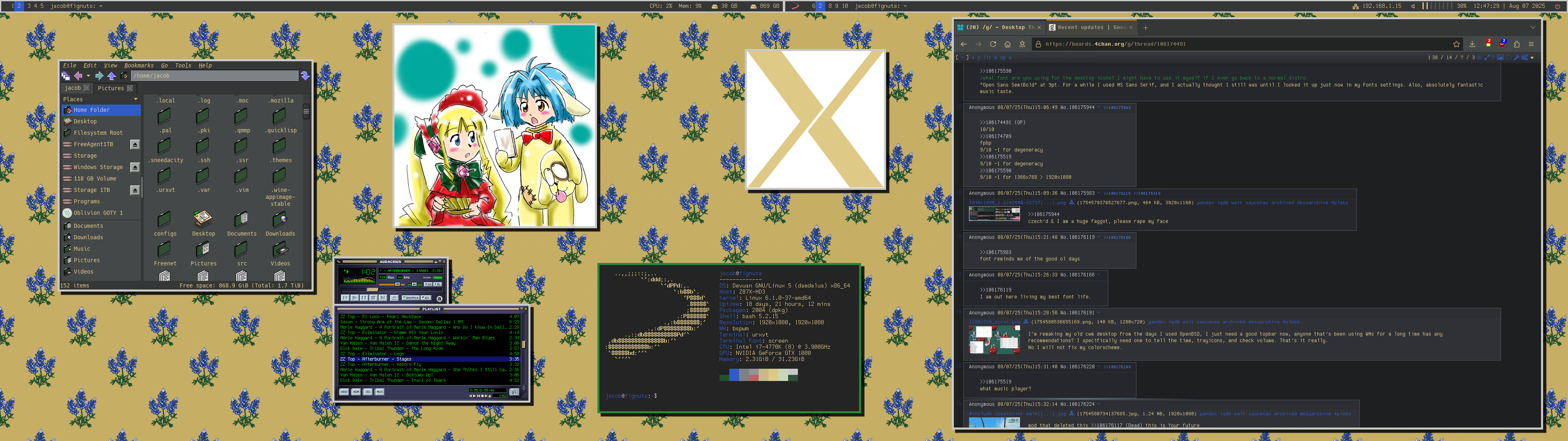Bookmark this page with the star icon
This screenshot has width=1568, height=441.
1457,44
